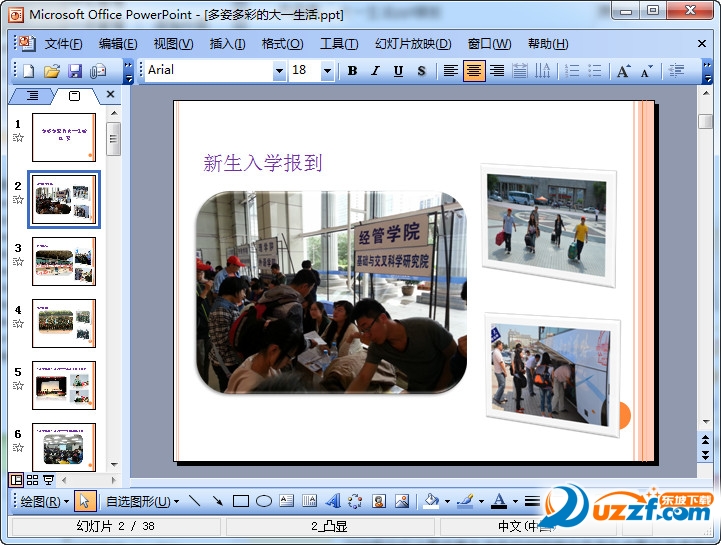Viewport: 721px width, 545px height.
Task: Apply fill color with paint bucket
Action: [x=431, y=501]
